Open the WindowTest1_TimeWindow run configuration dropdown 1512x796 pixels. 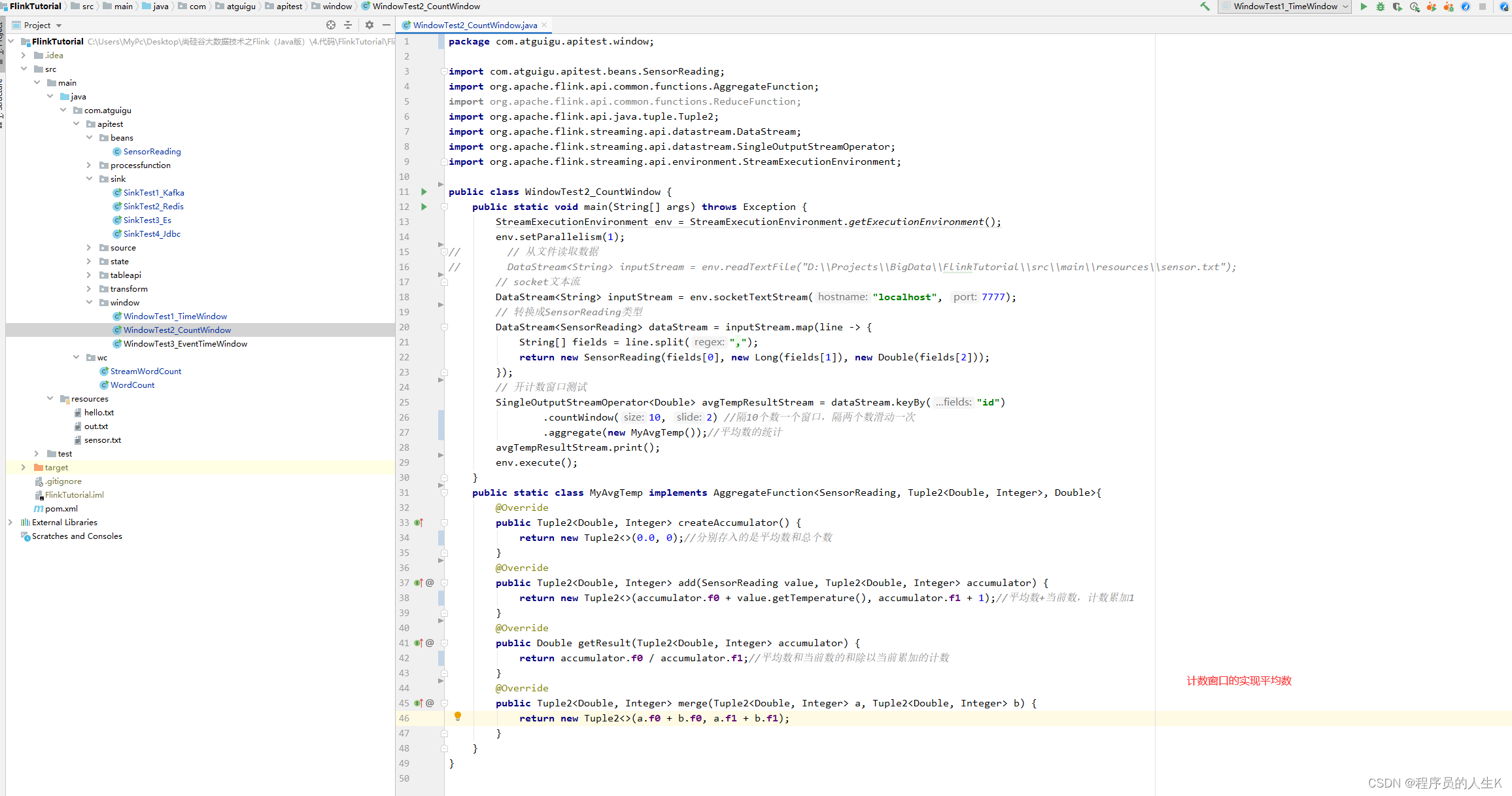(x=1284, y=7)
